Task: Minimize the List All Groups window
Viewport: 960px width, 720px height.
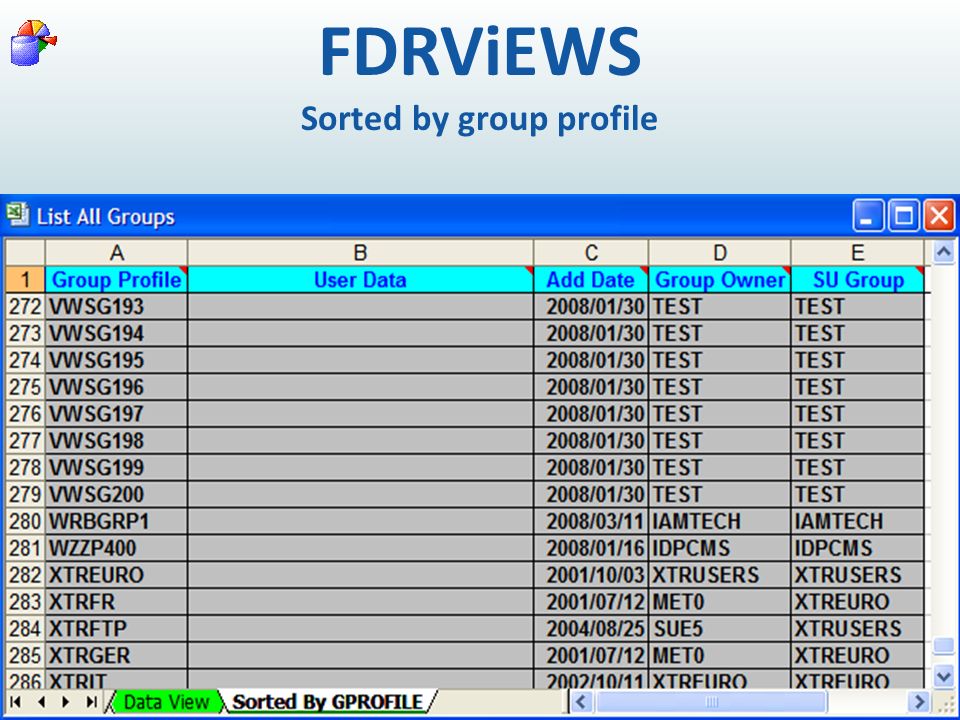Action: point(867,216)
